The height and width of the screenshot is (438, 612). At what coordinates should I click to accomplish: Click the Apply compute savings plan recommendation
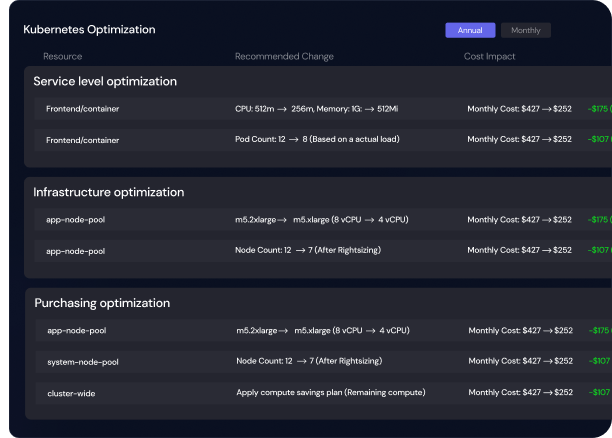[x=331, y=392]
